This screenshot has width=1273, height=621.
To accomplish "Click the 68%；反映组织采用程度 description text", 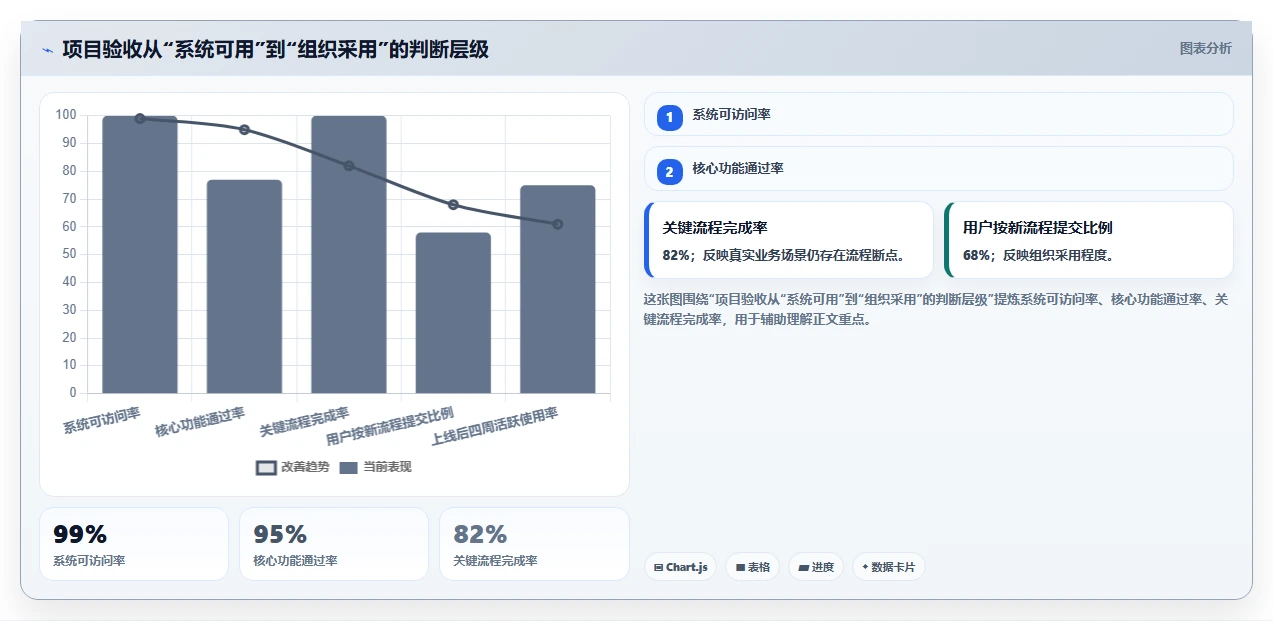I will coord(1038,256).
